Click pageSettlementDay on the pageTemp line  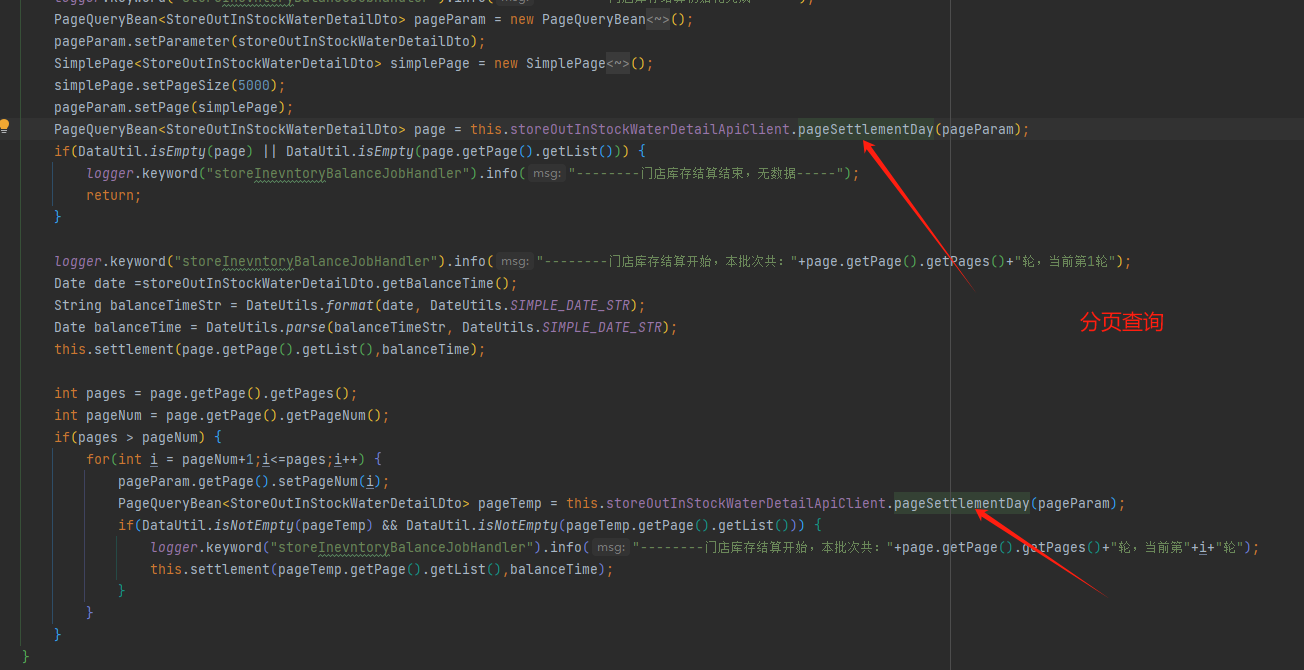click(x=961, y=503)
